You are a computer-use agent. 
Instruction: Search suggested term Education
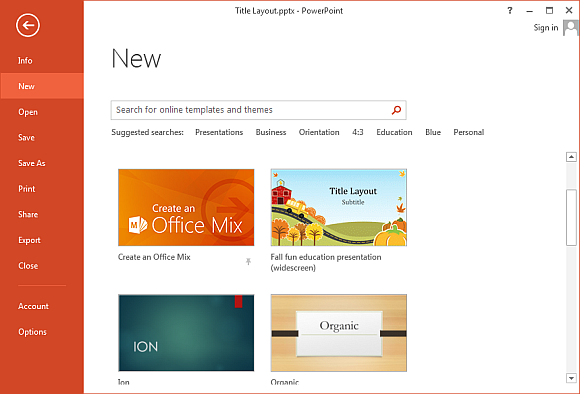pos(394,132)
